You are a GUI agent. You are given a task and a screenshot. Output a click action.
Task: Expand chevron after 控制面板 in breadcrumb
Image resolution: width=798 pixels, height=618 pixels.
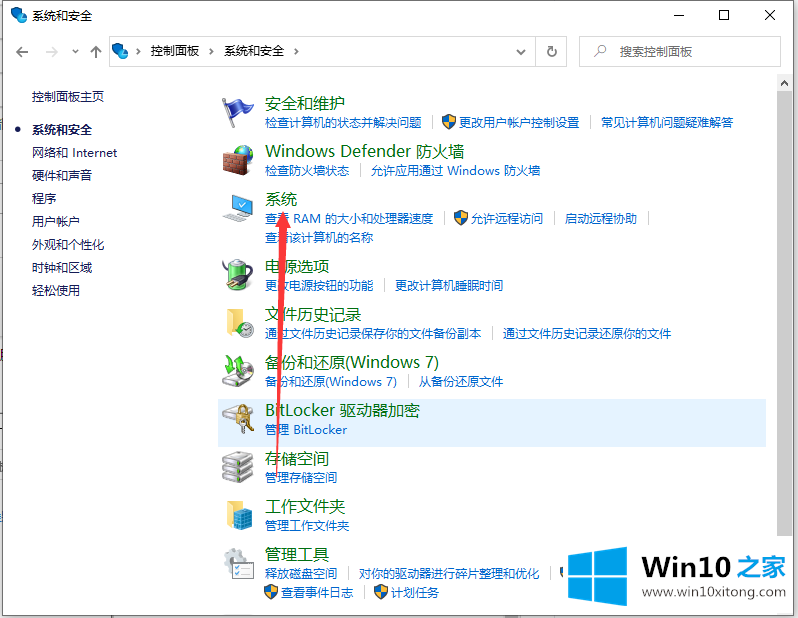pyautogui.click(x=211, y=51)
